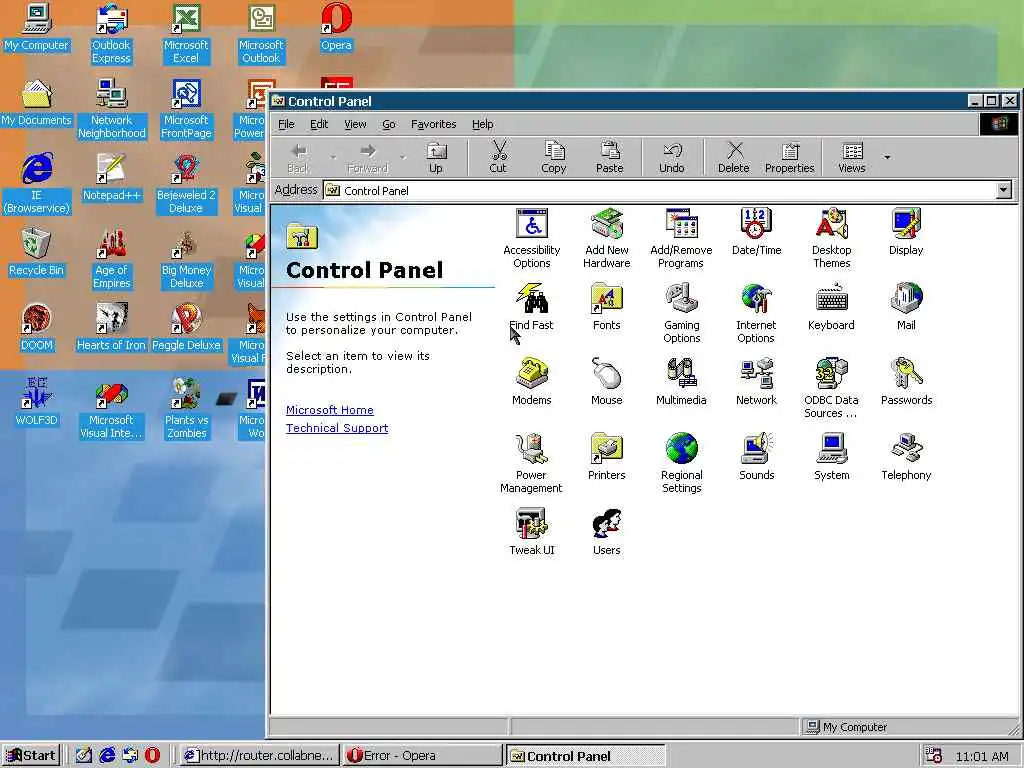Image resolution: width=1024 pixels, height=768 pixels.
Task: Open Desktop Themes applet
Action: [831, 238]
